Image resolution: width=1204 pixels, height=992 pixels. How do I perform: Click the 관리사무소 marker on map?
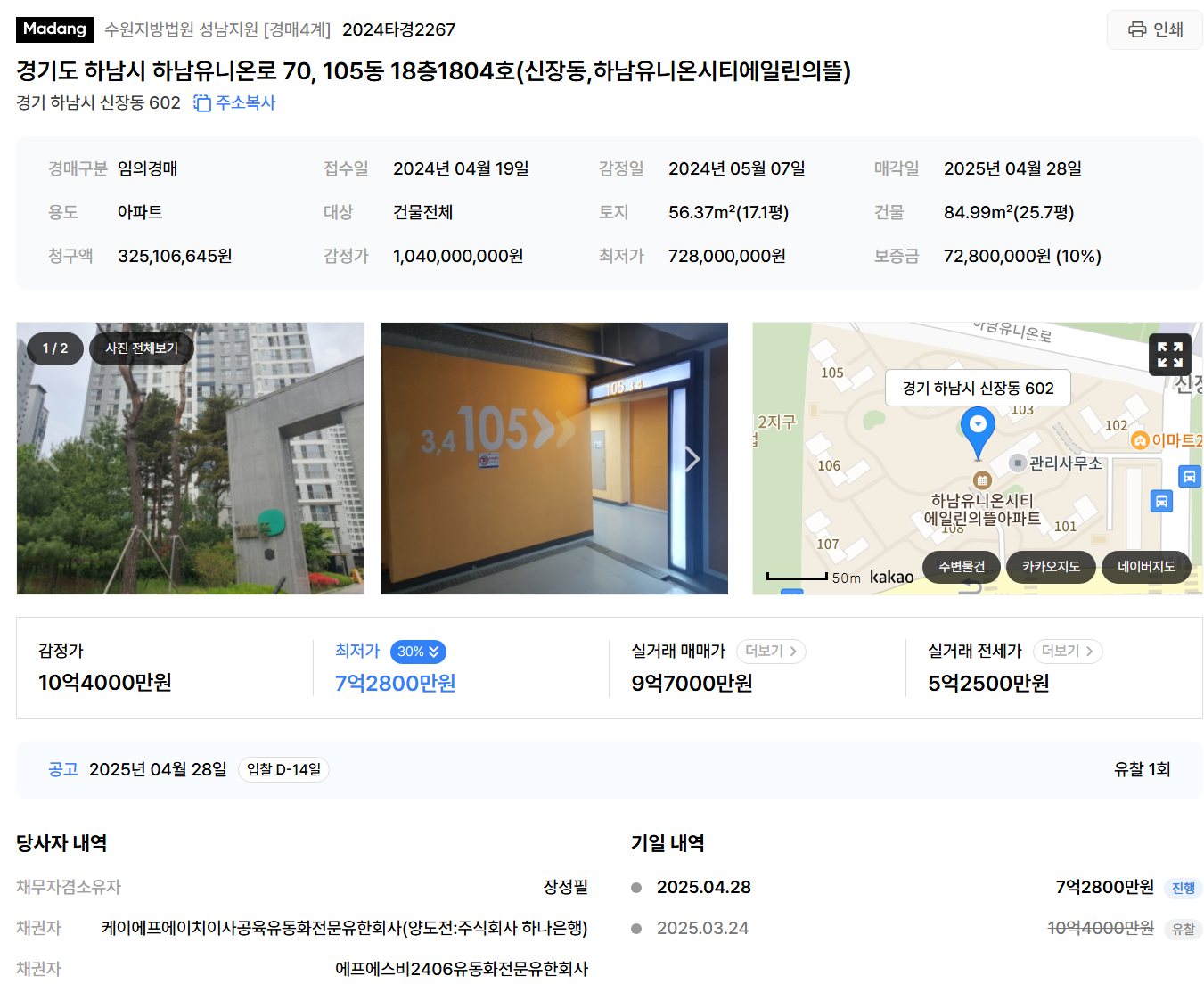pyautogui.click(x=1055, y=463)
